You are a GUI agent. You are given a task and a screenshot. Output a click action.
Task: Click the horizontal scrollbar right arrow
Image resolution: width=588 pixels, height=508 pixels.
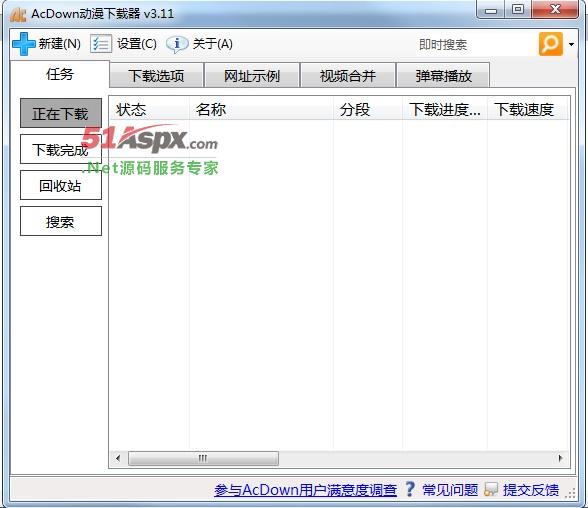[x=561, y=458]
